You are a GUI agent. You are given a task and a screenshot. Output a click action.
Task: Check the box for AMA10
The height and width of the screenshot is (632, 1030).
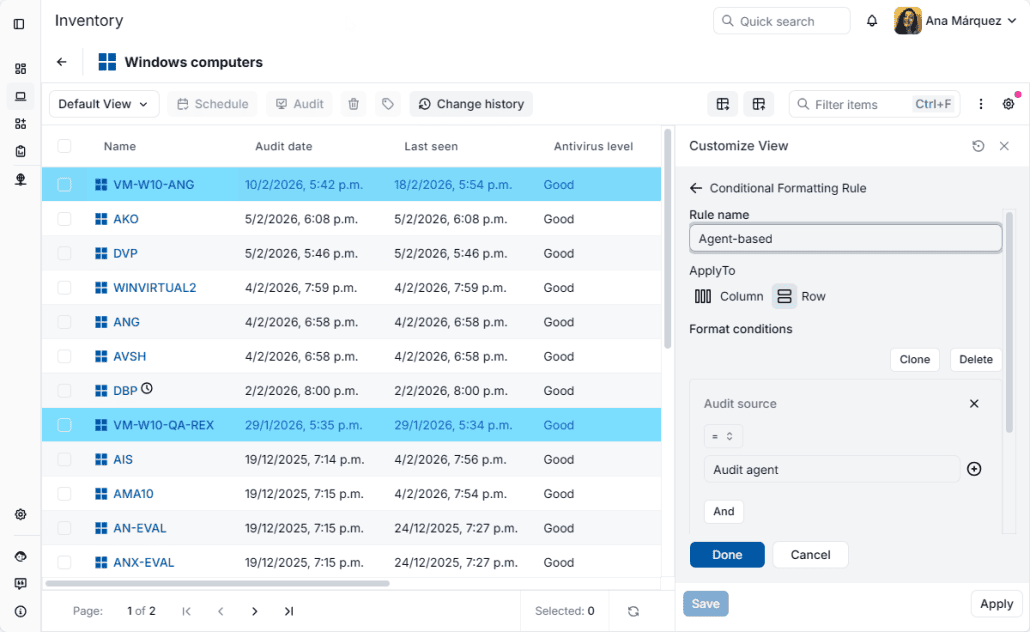pos(64,493)
